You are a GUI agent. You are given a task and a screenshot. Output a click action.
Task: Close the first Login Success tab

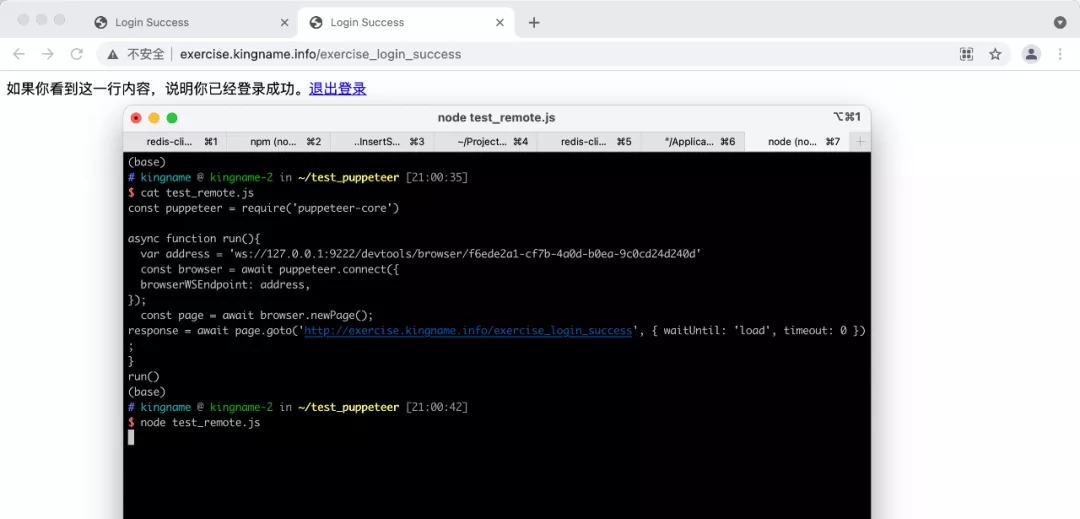(x=284, y=23)
